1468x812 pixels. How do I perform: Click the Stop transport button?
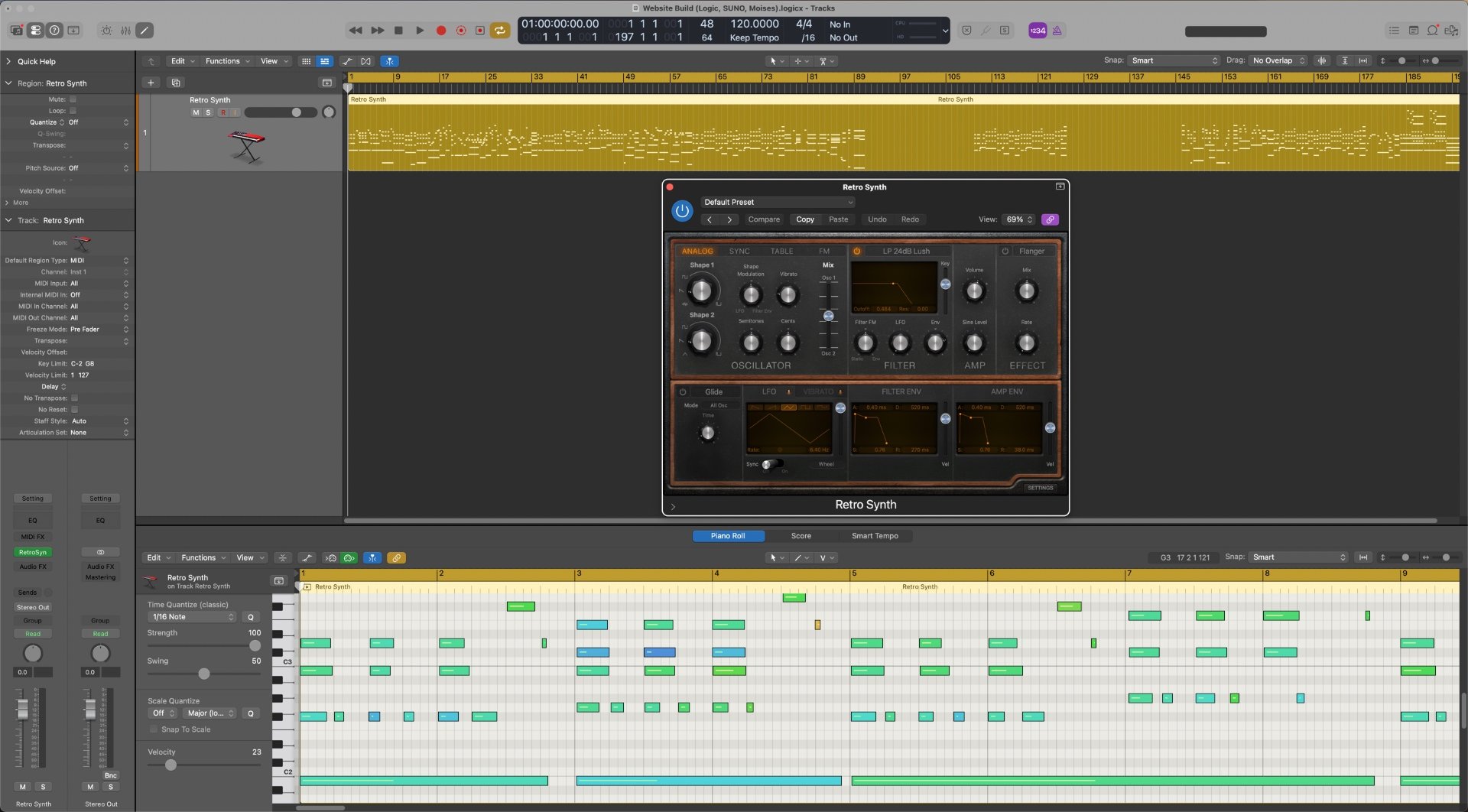[398, 31]
